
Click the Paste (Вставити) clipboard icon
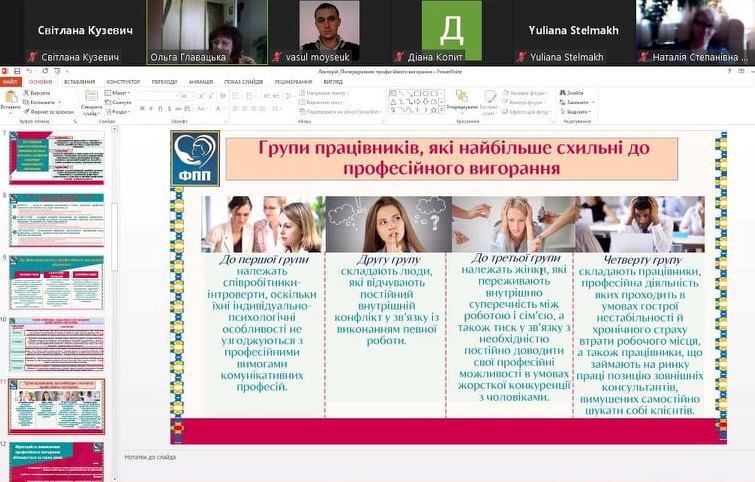click(x=11, y=96)
